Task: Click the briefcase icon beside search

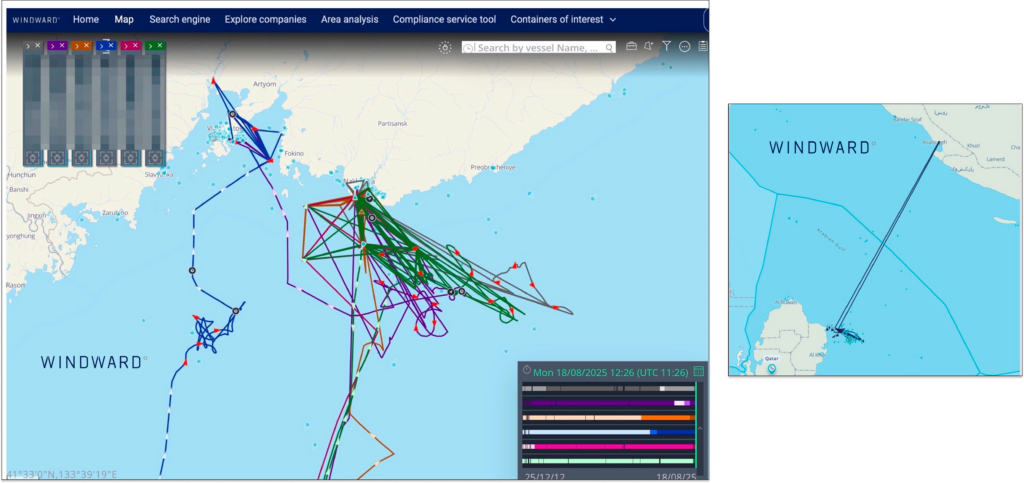Action: pyautogui.click(x=631, y=47)
